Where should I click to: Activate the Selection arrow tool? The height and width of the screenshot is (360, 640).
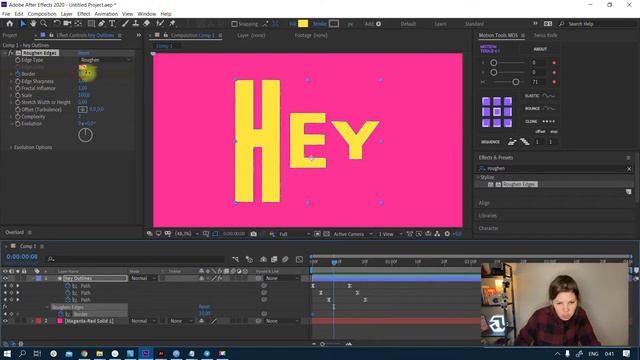(x=22, y=24)
